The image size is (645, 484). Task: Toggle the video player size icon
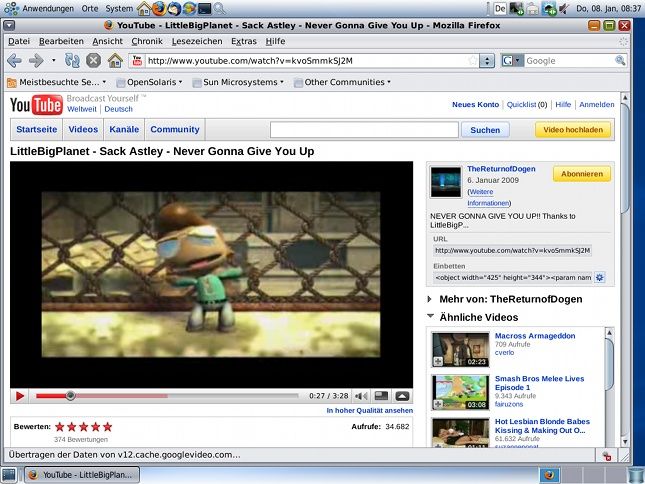[381, 396]
